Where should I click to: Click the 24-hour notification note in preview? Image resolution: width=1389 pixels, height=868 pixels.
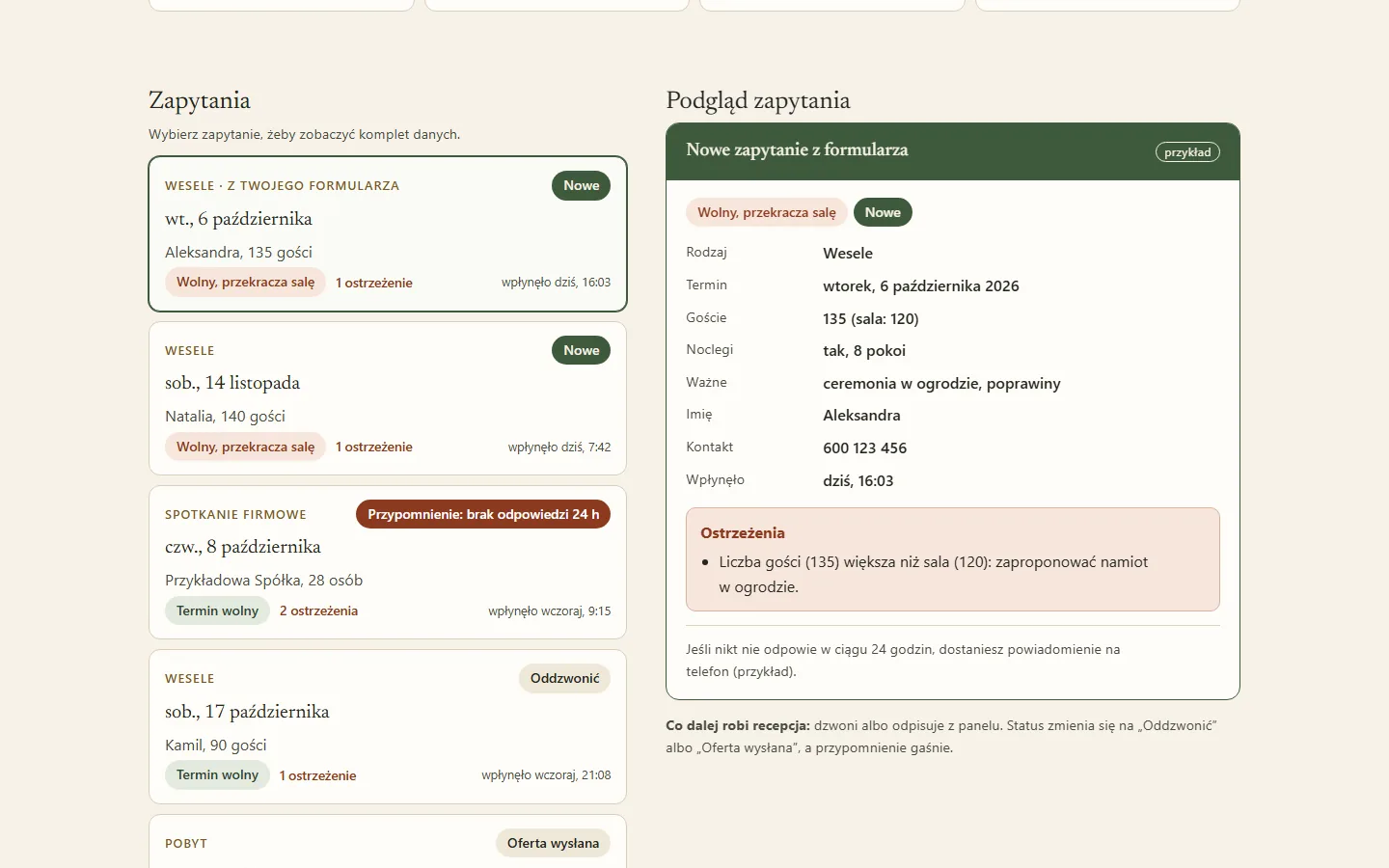click(903, 661)
